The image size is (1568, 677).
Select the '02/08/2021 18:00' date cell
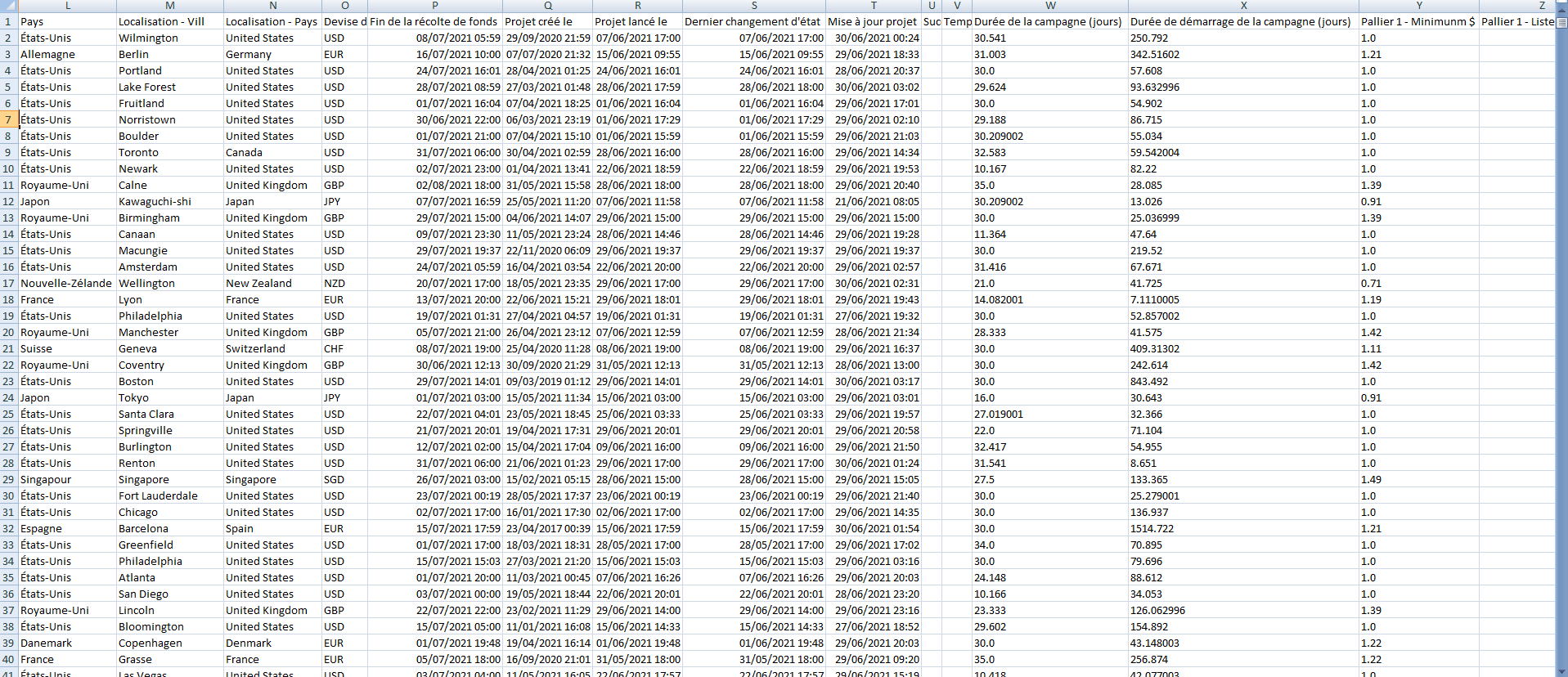click(435, 185)
